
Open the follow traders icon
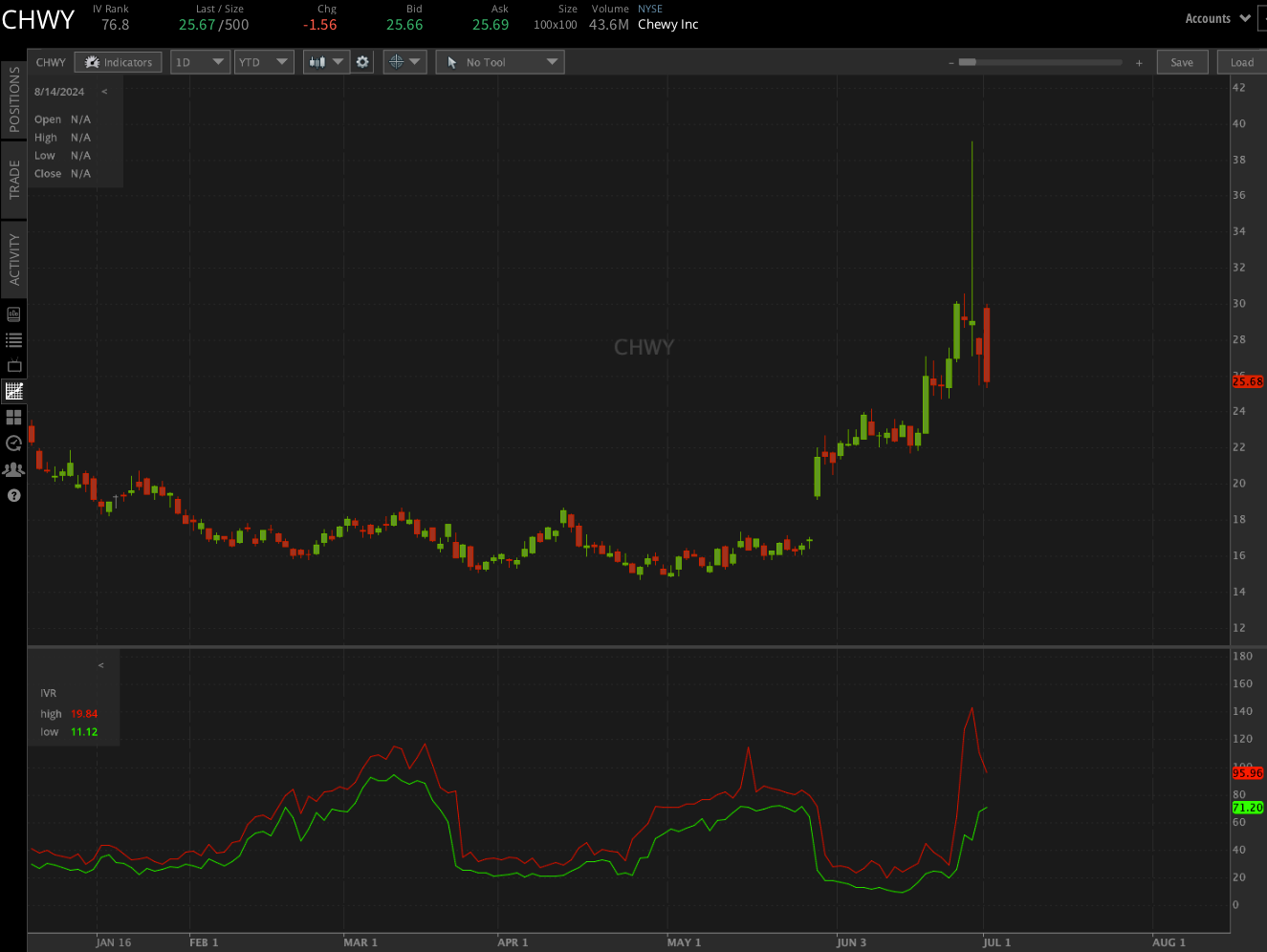pos(13,468)
